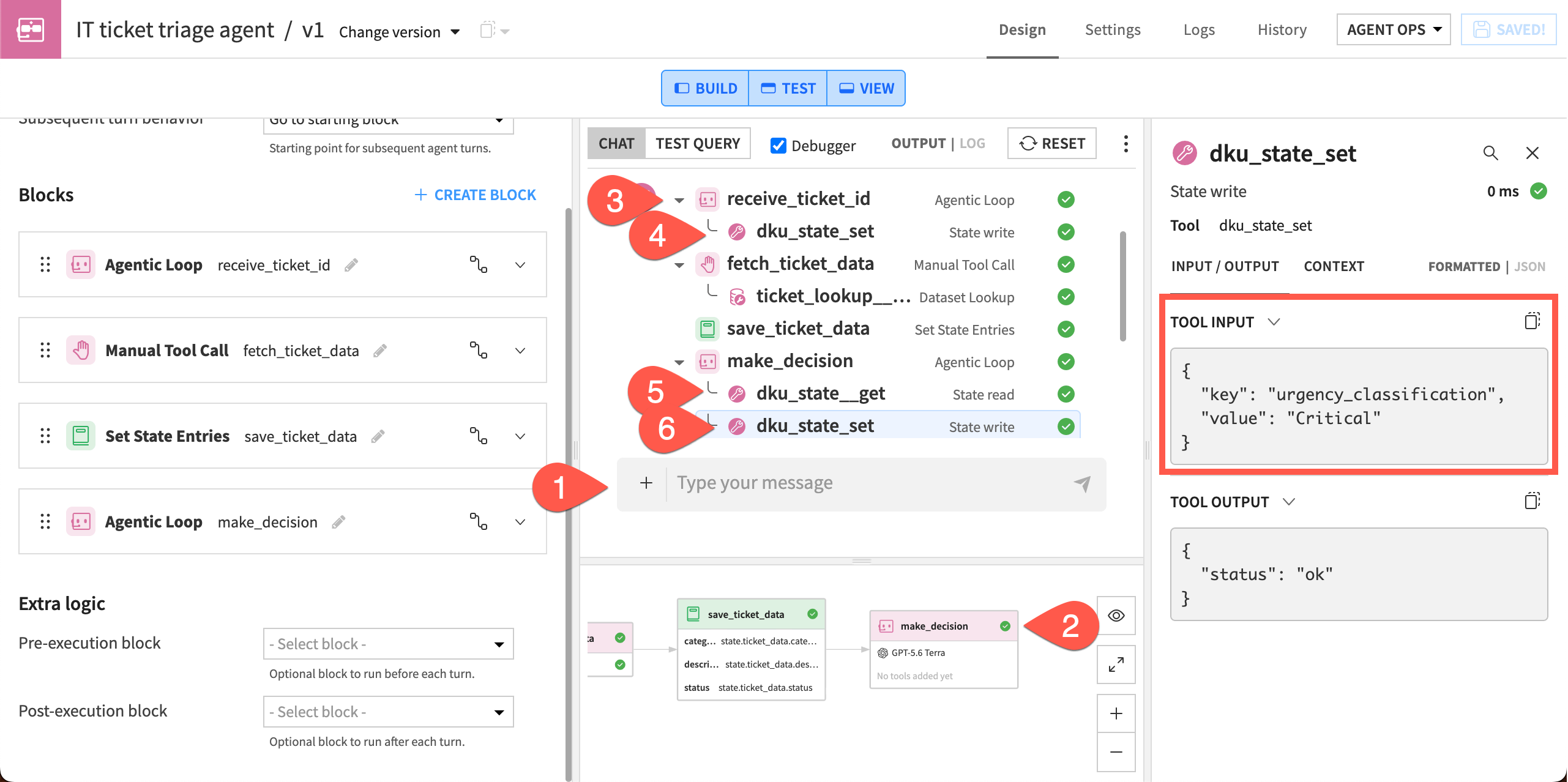Copy the TOOL OUTPUT content
Image resolution: width=1568 pixels, height=782 pixels.
1532,501
